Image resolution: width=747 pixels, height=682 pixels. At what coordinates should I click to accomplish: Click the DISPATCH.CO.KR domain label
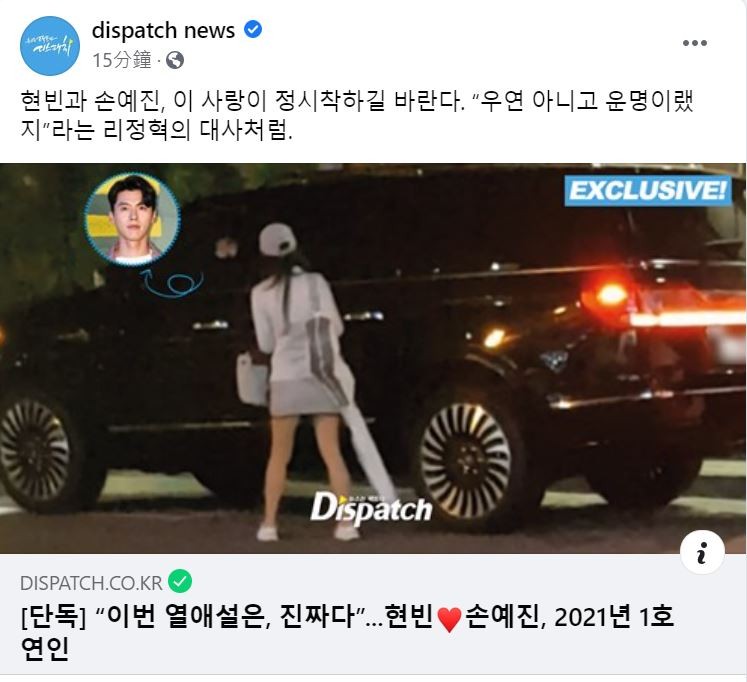coord(91,583)
